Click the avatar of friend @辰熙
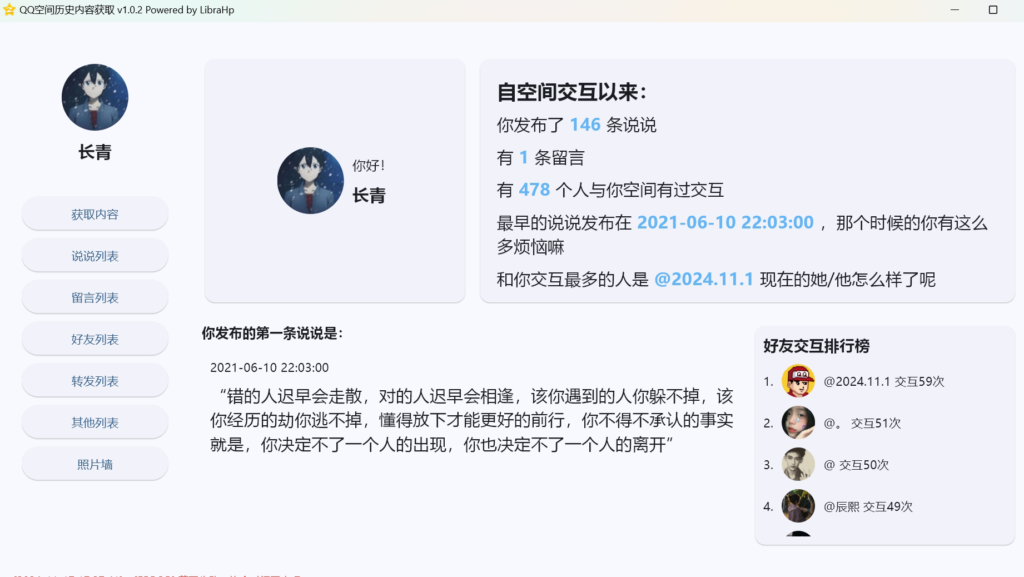 pyautogui.click(x=798, y=506)
